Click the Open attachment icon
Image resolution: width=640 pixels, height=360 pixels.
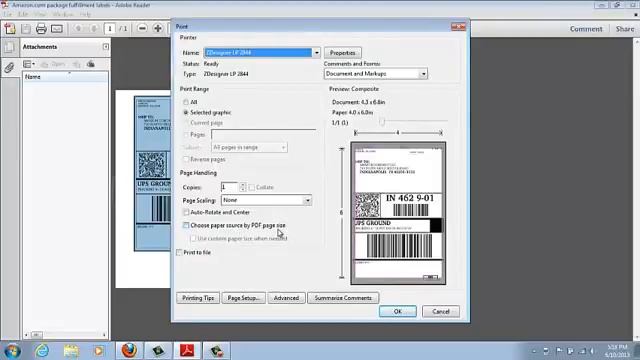pyautogui.click(x=54, y=64)
